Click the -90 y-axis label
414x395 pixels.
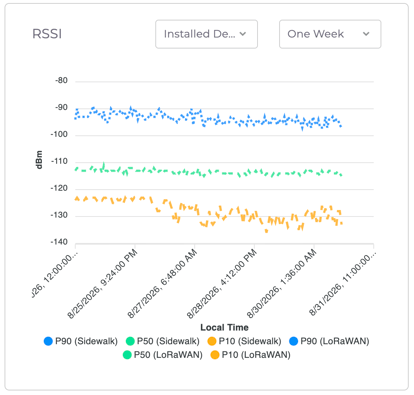click(61, 108)
